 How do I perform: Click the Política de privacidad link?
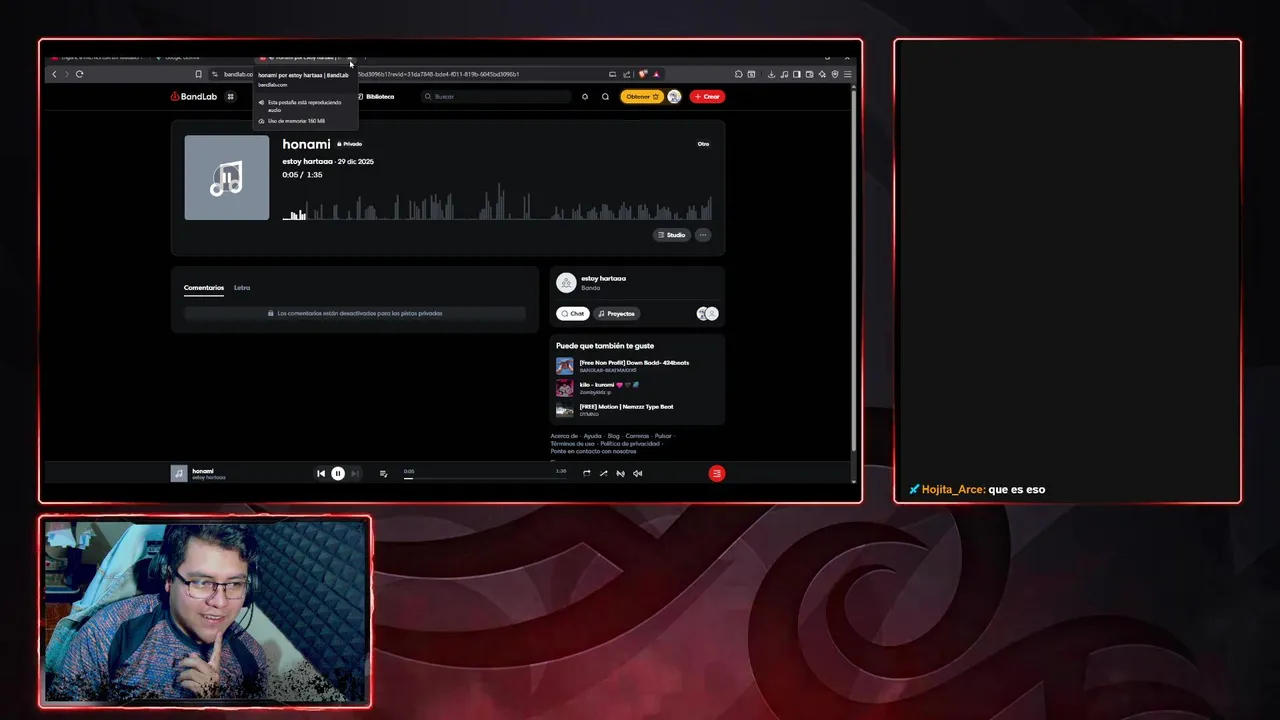click(630, 444)
